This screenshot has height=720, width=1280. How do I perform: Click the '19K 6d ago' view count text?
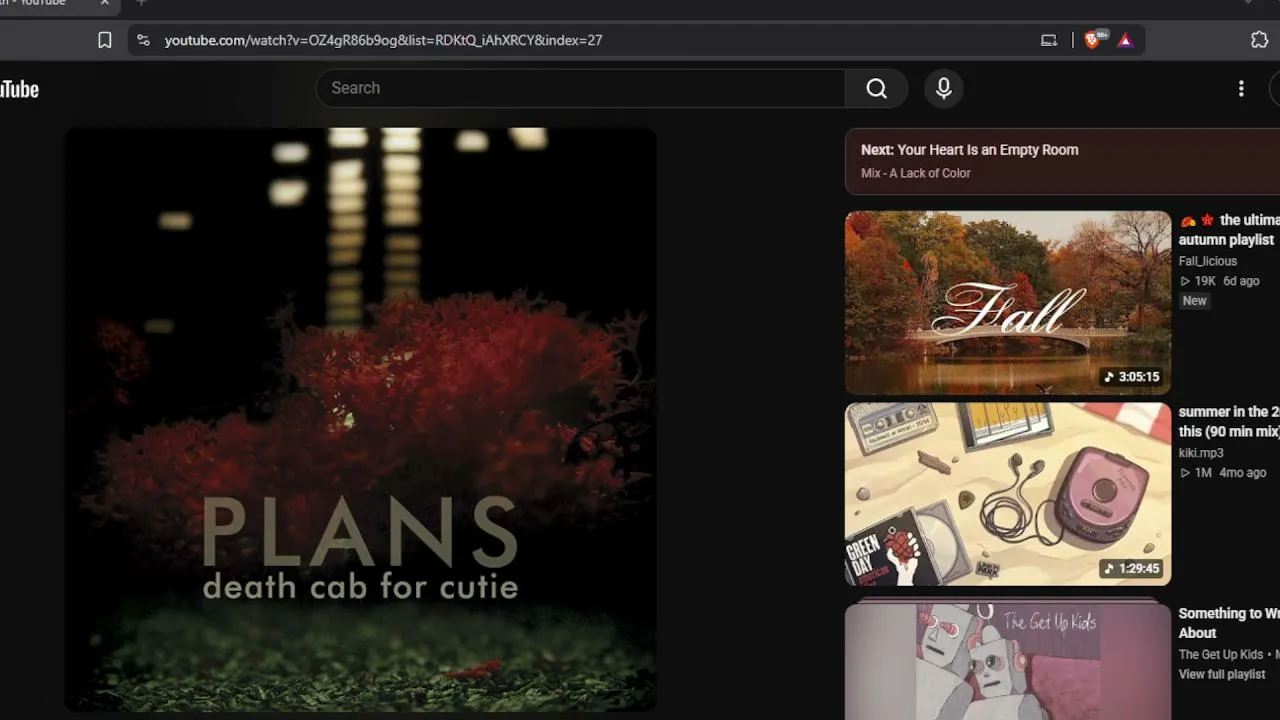click(1219, 281)
